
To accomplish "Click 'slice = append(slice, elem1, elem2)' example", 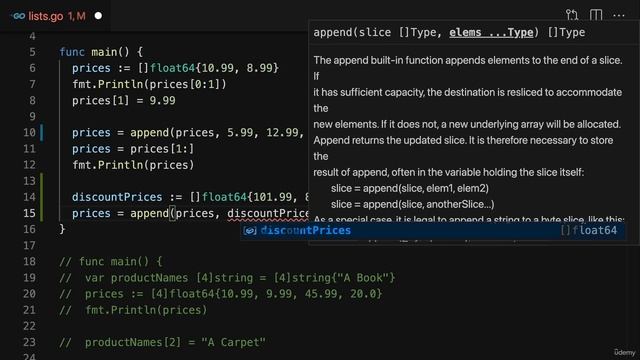I will pyautogui.click(x=410, y=189).
